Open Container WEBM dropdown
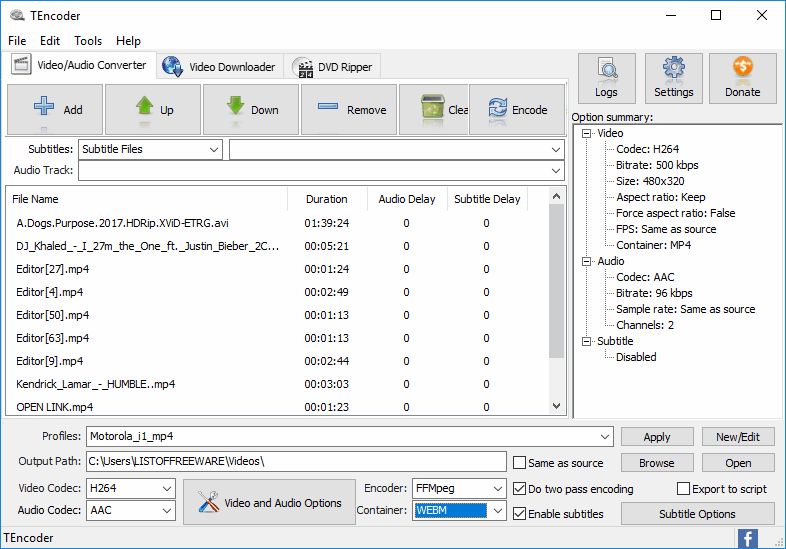786x549 pixels. [459, 510]
